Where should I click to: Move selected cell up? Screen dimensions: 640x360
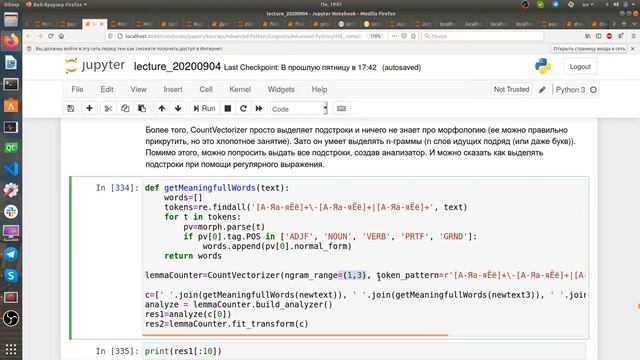162,109
